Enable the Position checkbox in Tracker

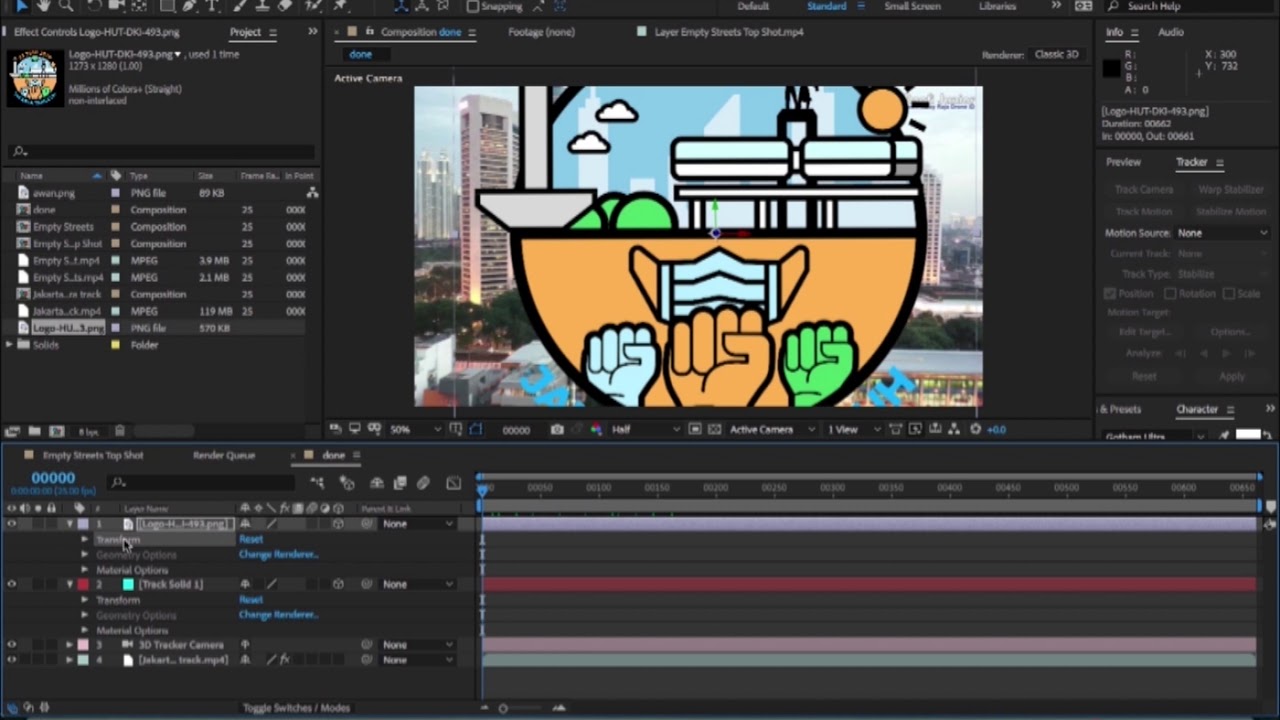(x=1109, y=294)
